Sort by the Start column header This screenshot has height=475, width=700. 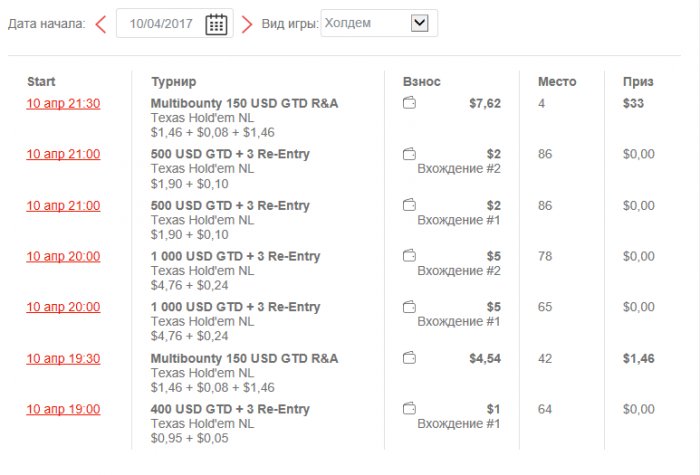coord(41,82)
